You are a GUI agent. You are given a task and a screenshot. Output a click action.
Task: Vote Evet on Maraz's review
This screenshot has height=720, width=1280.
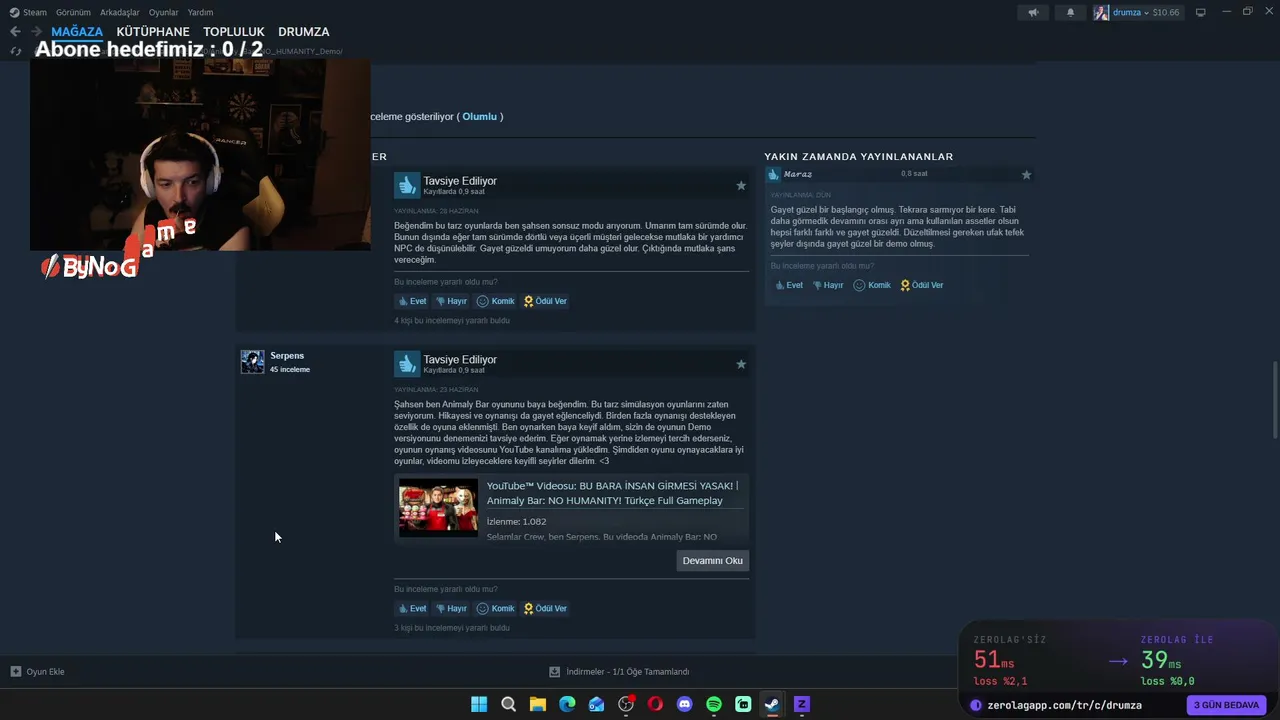(789, 285)
